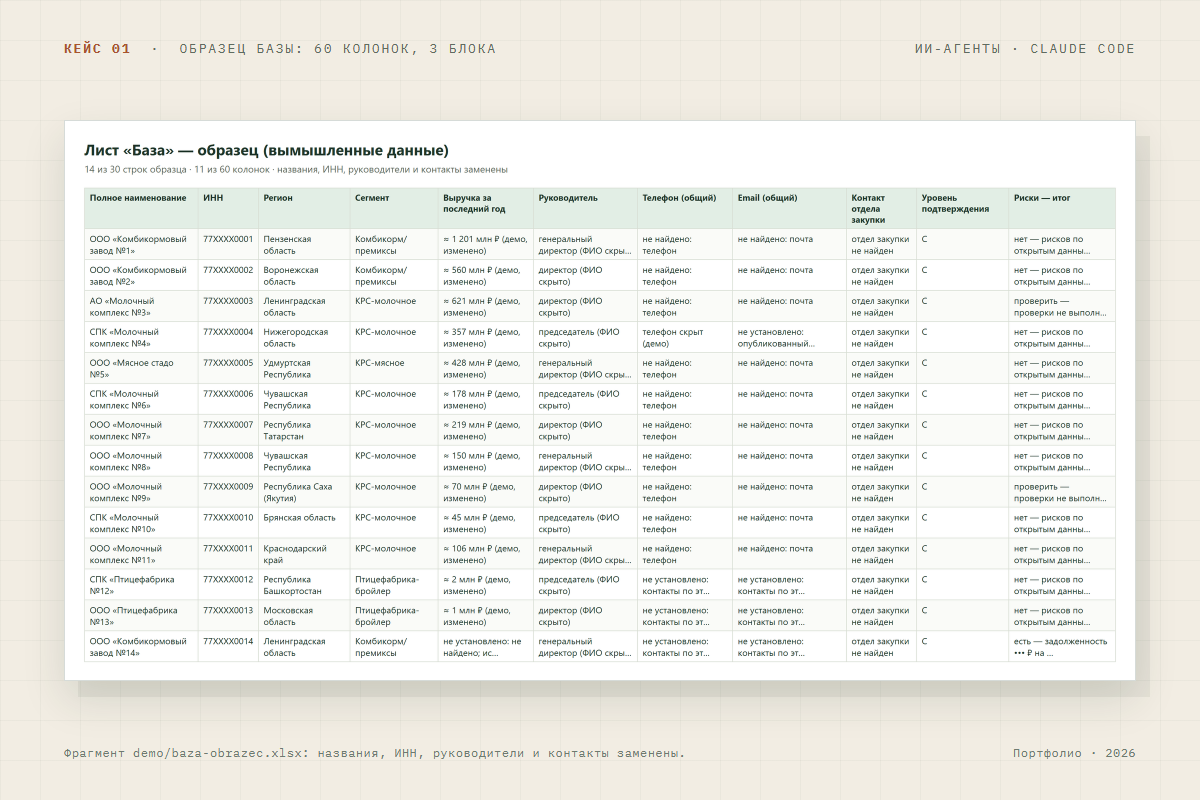Click the «телефон скрыт (демо)» cell

(685, 338)
